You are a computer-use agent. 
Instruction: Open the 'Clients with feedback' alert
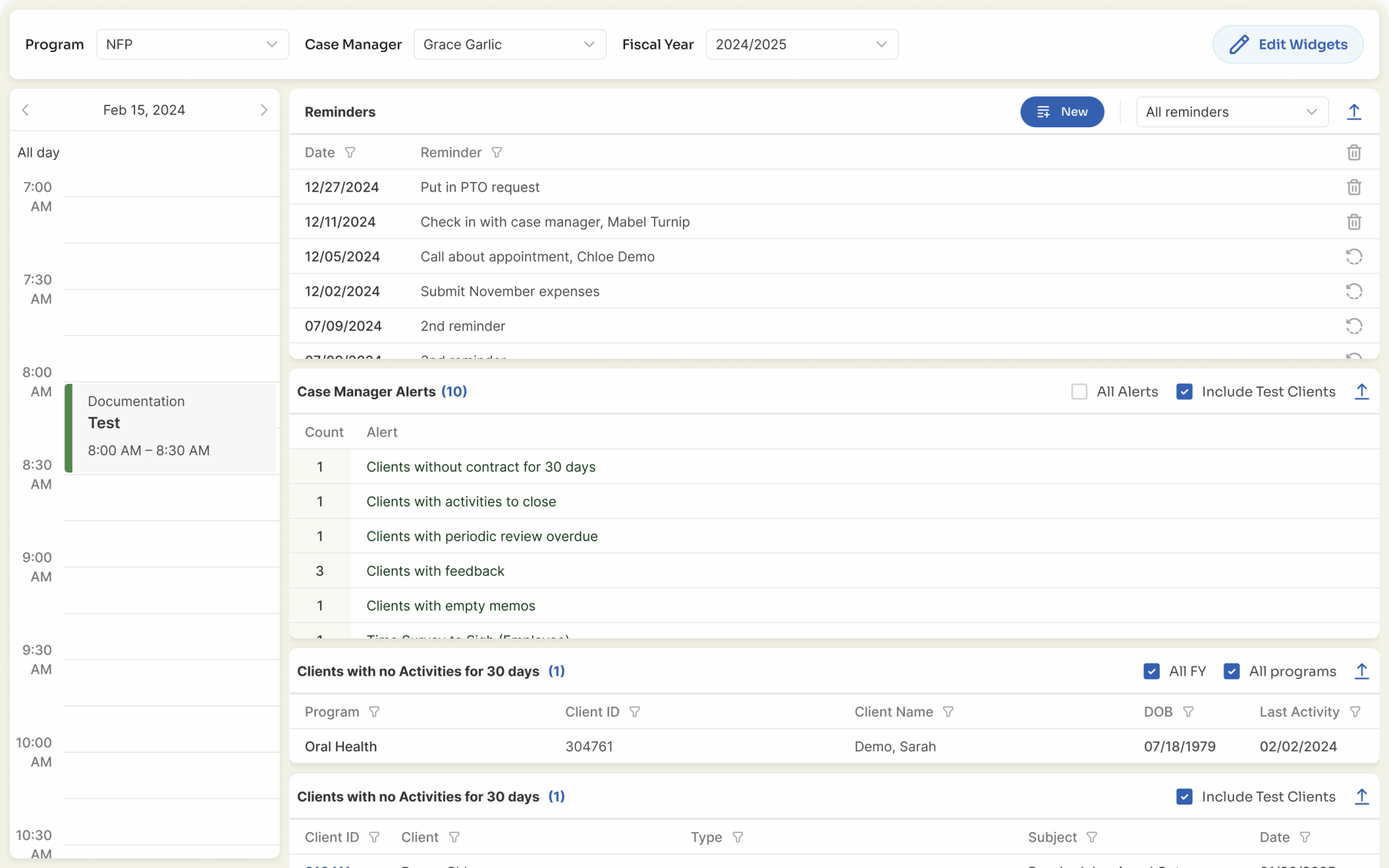(x=435, y=571)
